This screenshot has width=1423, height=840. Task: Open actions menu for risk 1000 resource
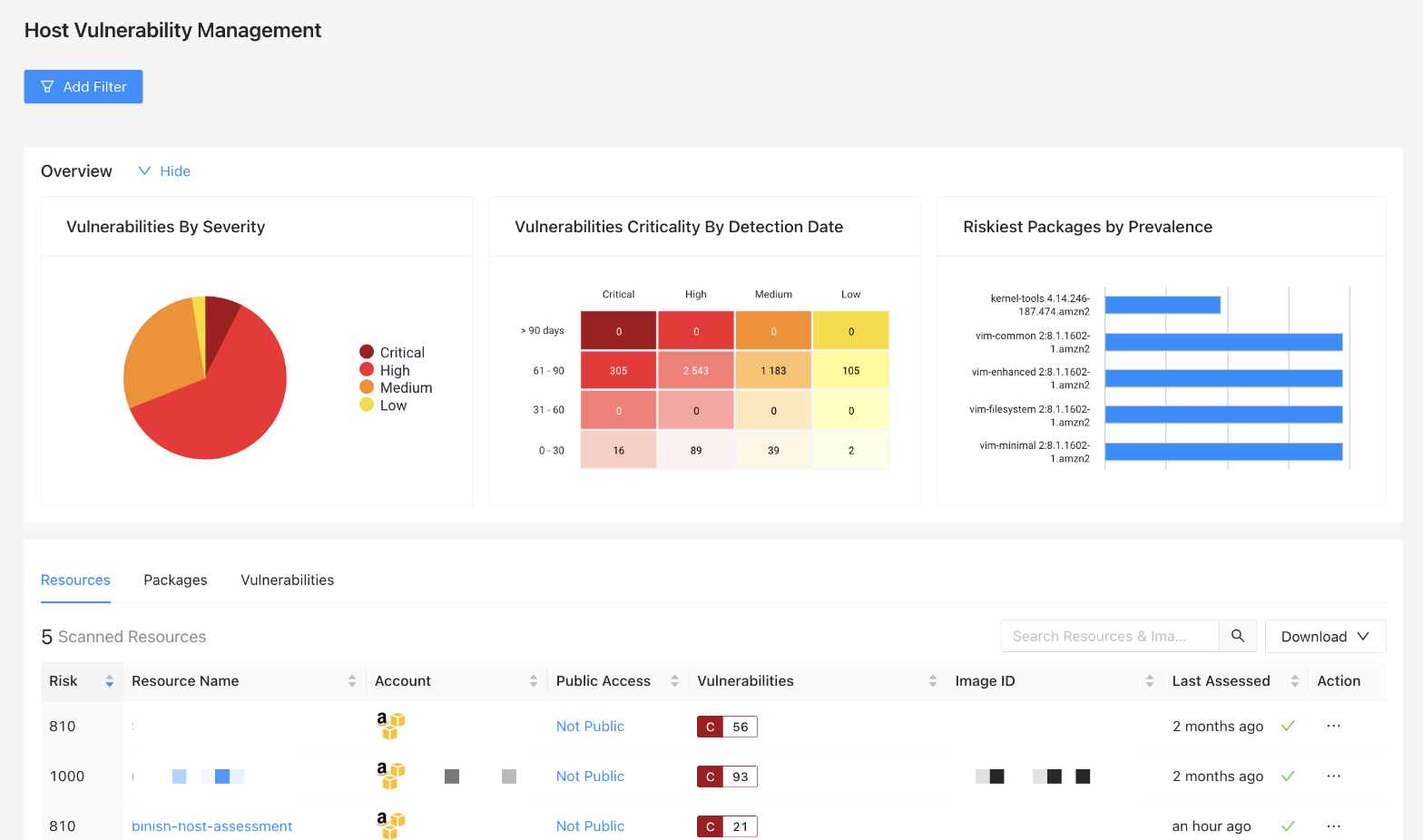pyautogui.click(x=1333, y=777)
